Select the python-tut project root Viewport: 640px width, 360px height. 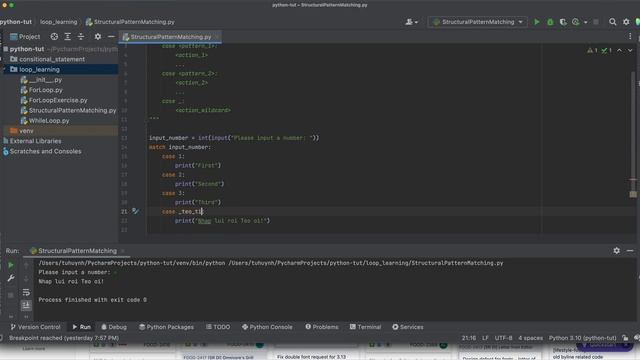pyautogui.click(x=27, y=49)
